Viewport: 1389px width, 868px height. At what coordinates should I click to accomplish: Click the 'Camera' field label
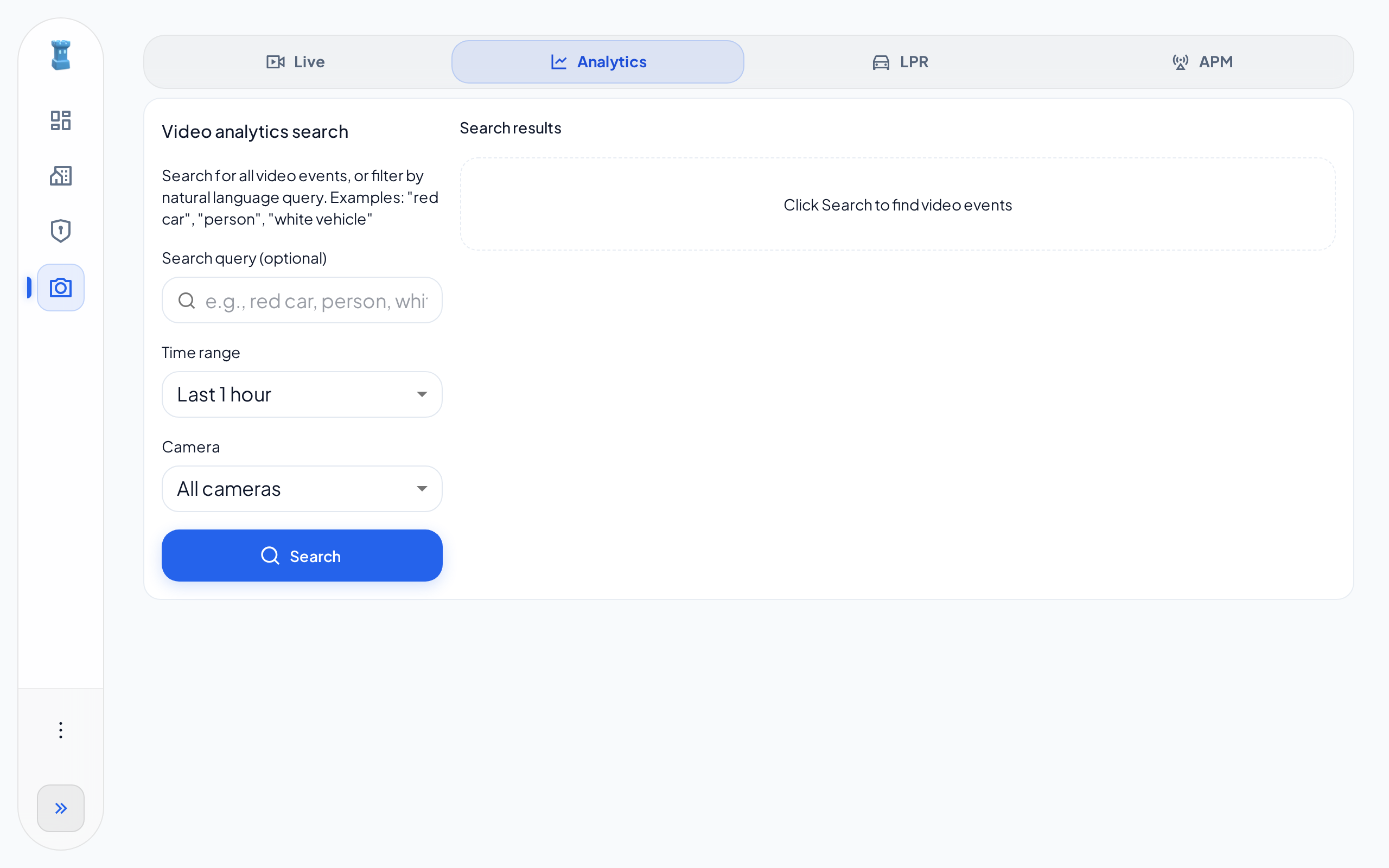click(x=191, y=446)
